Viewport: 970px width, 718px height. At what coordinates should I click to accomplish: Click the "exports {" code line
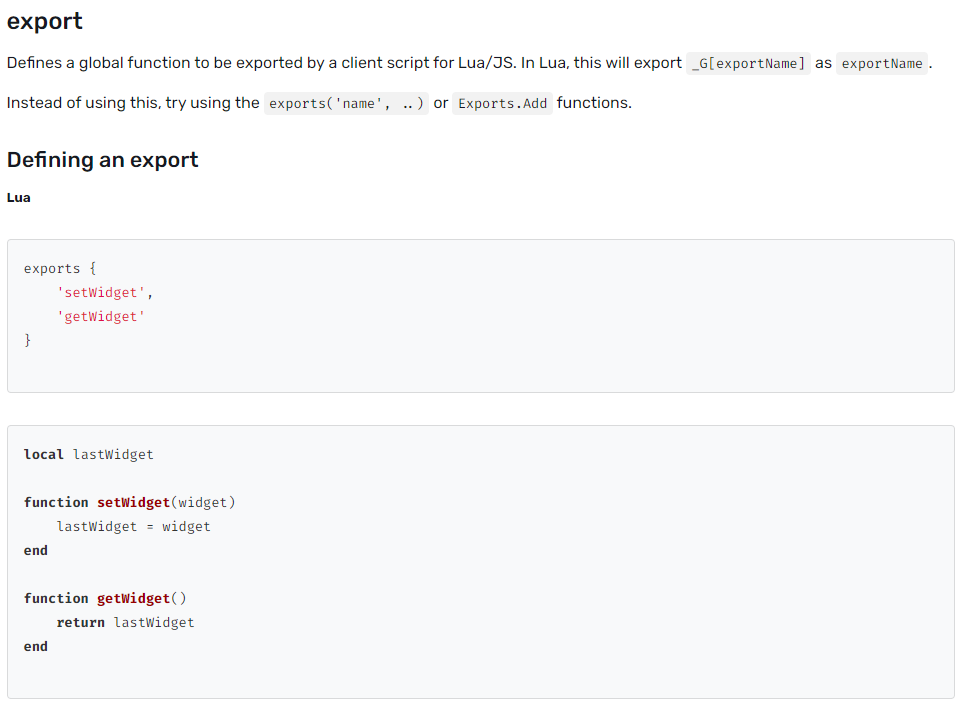(x=60, y=268)
